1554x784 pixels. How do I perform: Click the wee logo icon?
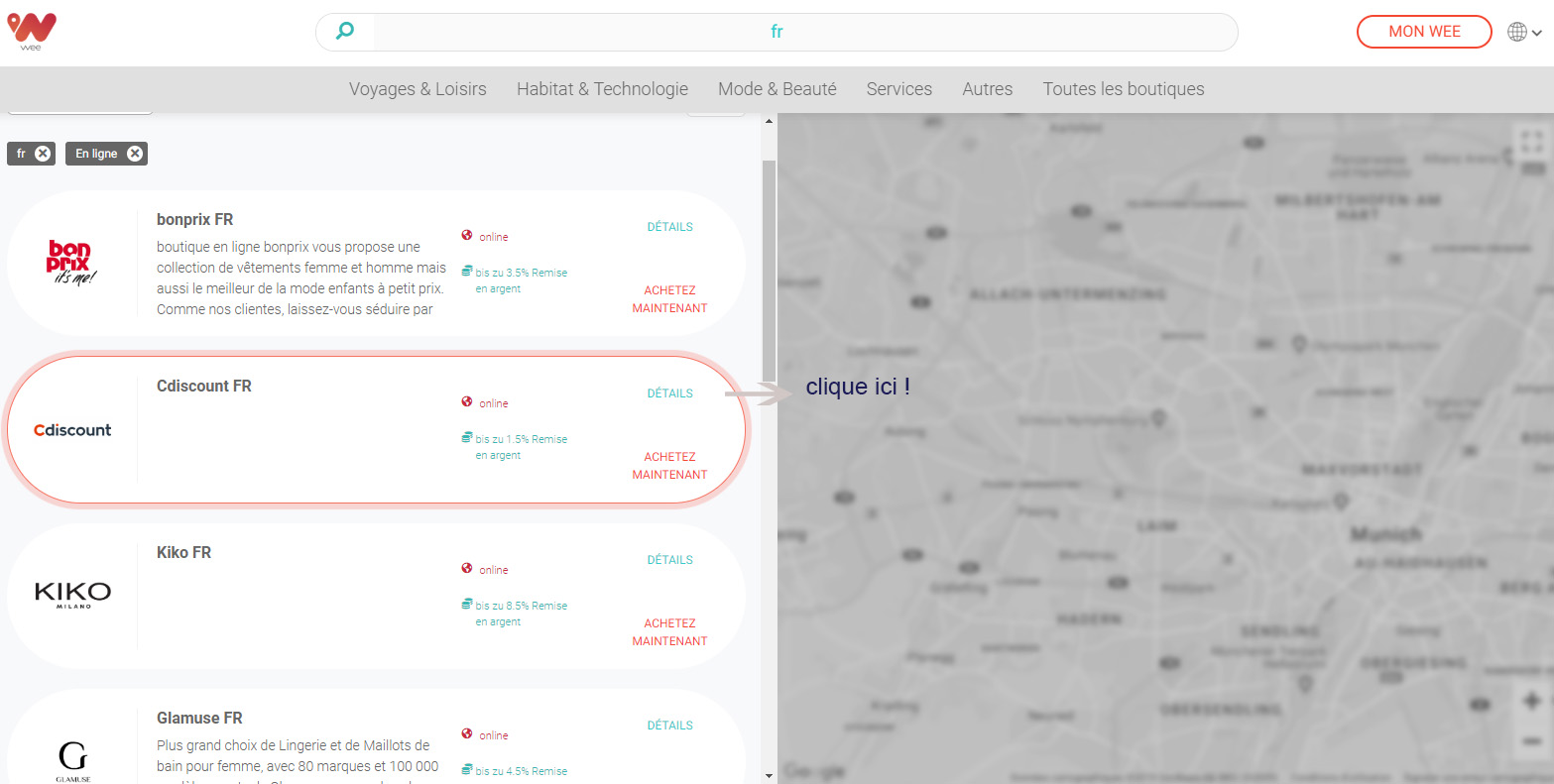tap(32, 31)
